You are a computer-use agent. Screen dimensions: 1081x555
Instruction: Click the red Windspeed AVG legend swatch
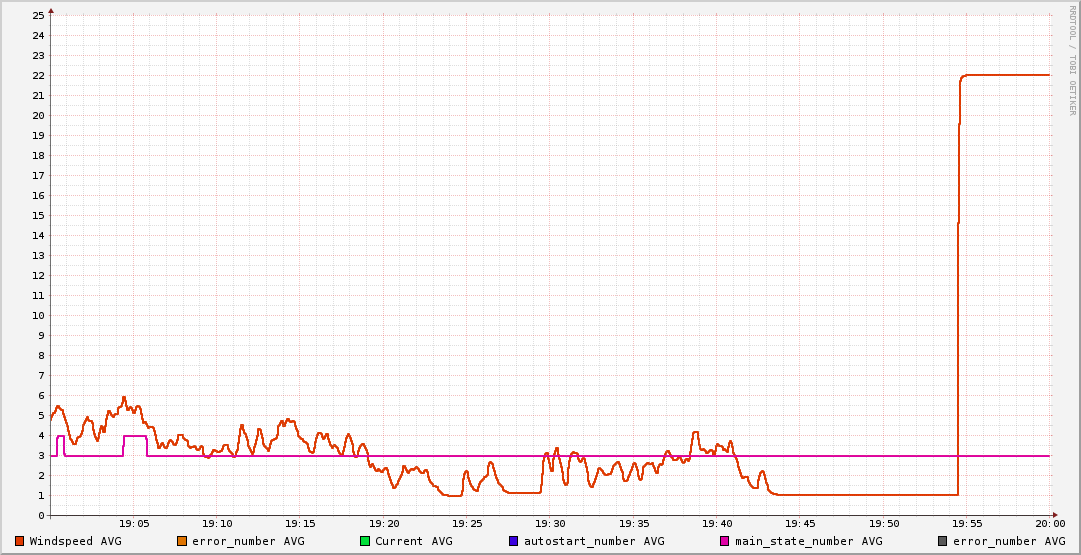pyautogui.click(x=20, y=541)
